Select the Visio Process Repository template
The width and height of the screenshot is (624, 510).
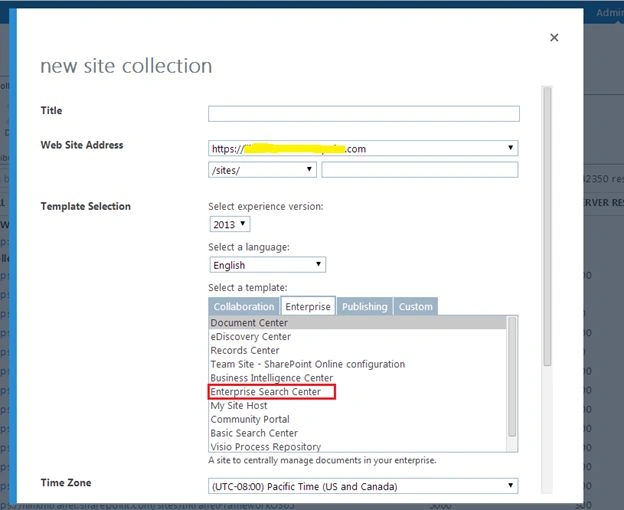tap(357, 446)
